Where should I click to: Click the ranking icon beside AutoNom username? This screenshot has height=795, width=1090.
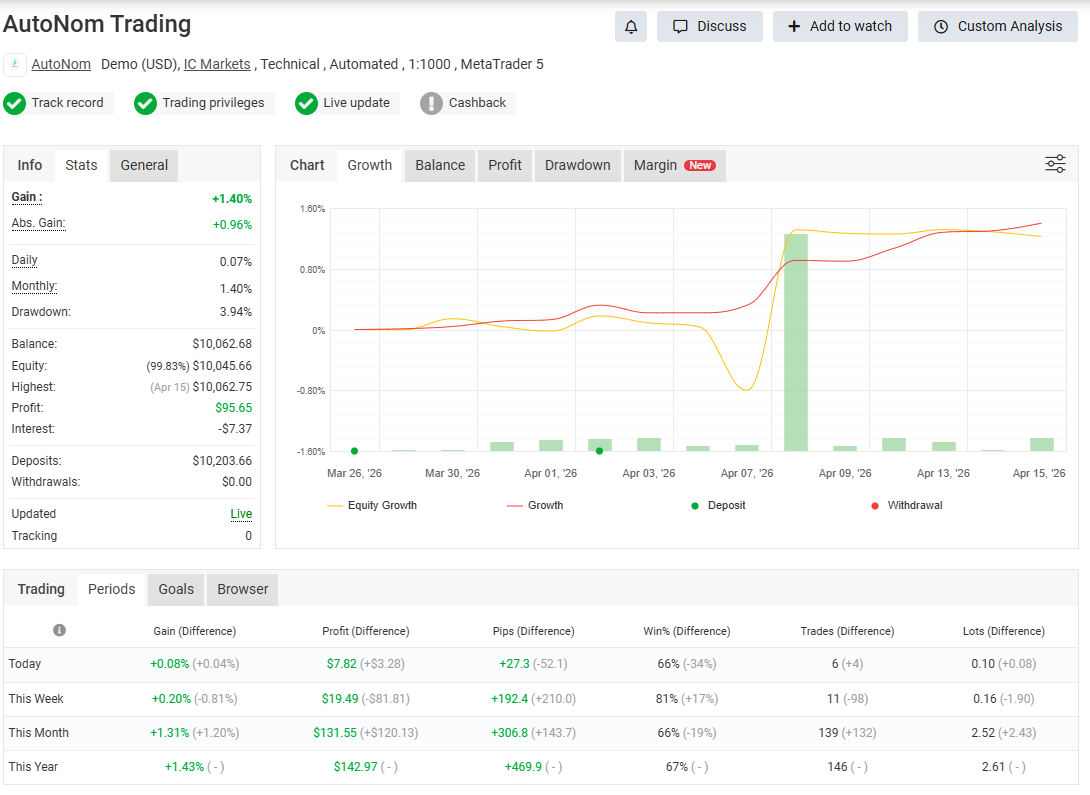point(14,64)
